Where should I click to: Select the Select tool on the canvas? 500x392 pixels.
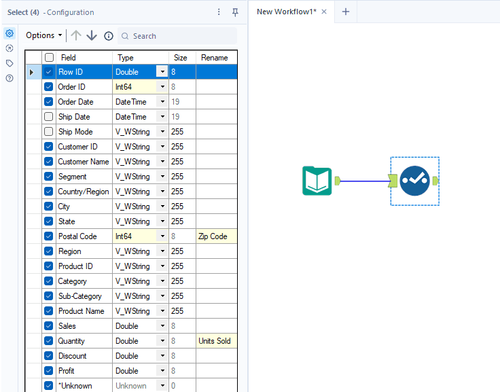(x=415, y=181)
